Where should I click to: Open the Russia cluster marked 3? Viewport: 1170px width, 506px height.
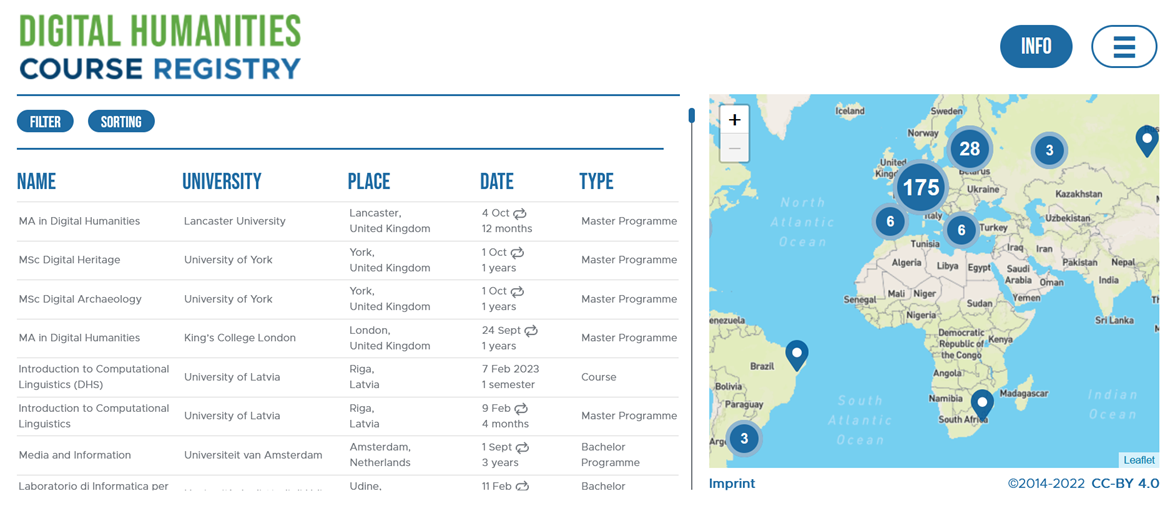point(1048,151)
